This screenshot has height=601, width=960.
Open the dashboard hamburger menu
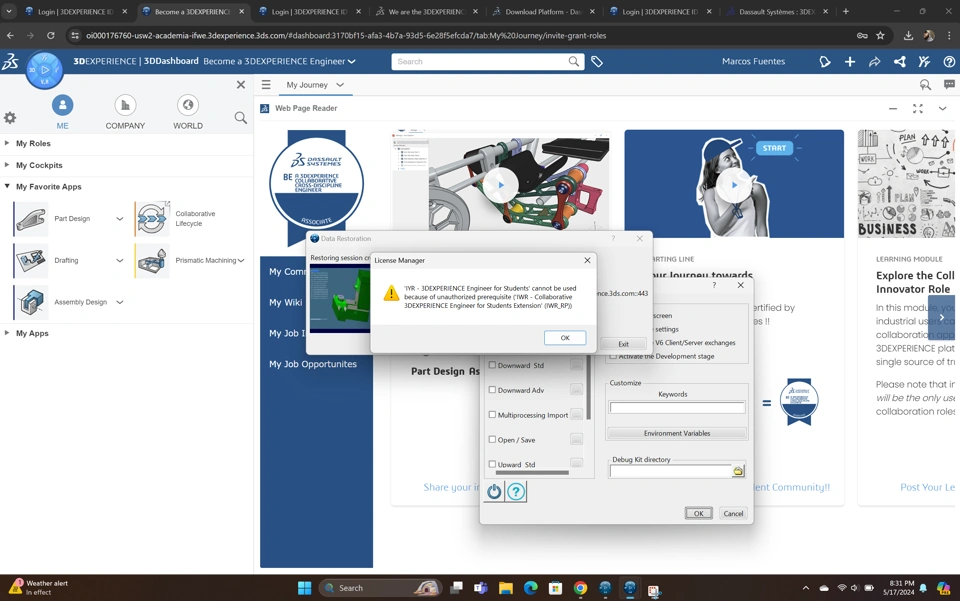266,84
